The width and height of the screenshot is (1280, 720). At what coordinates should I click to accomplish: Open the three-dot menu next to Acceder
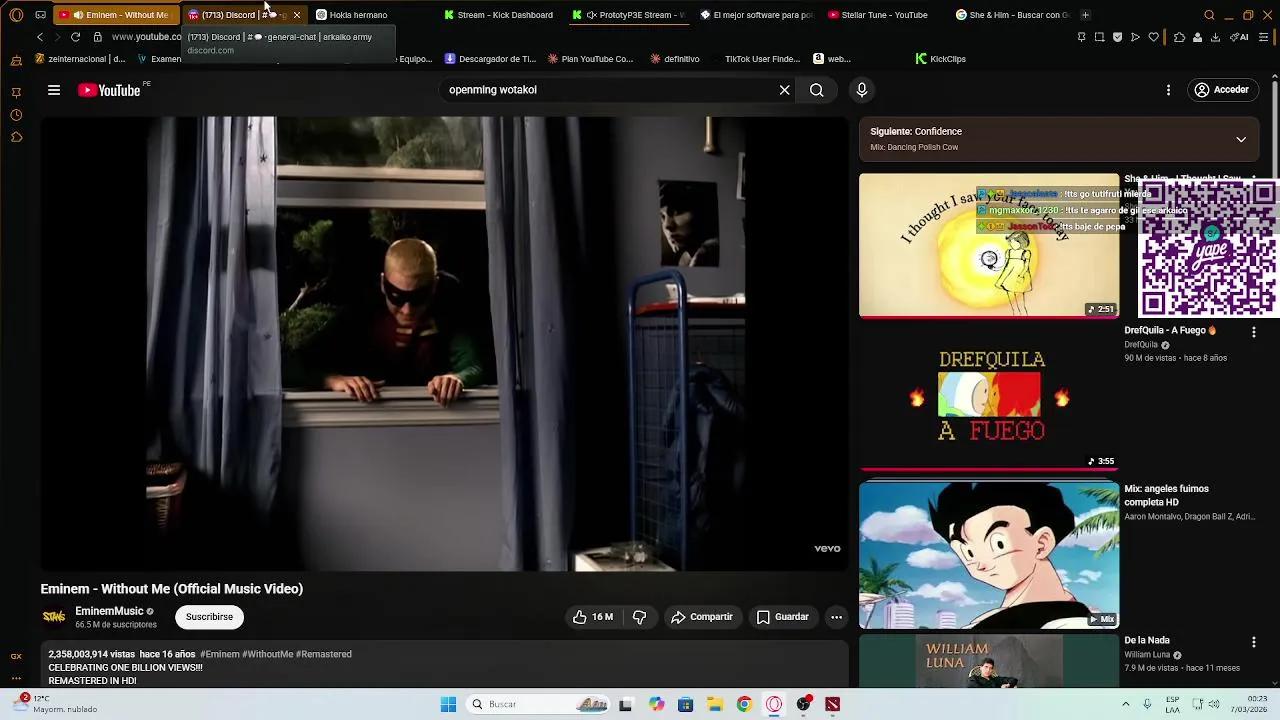1168,90
